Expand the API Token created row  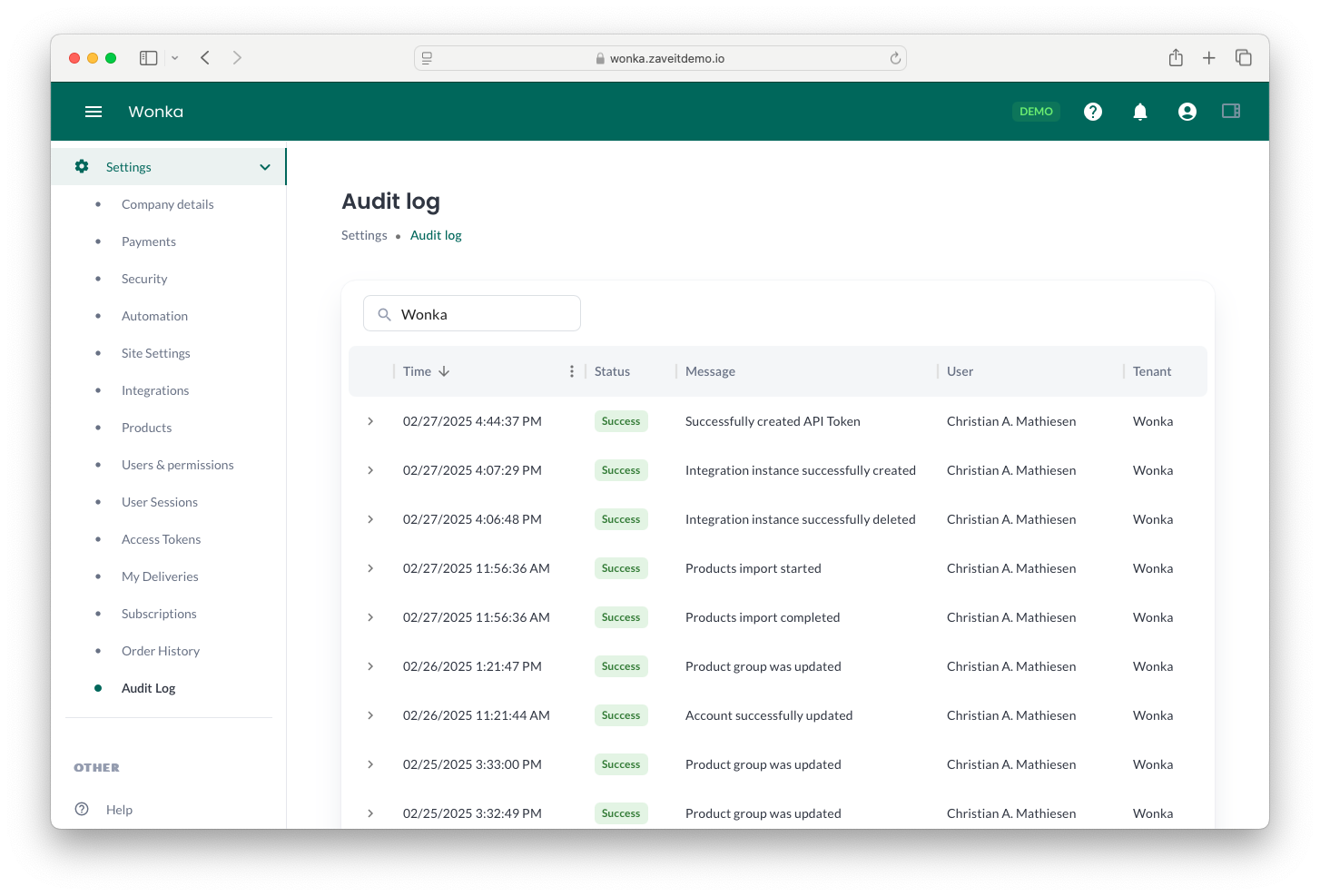tap(370, 421)
